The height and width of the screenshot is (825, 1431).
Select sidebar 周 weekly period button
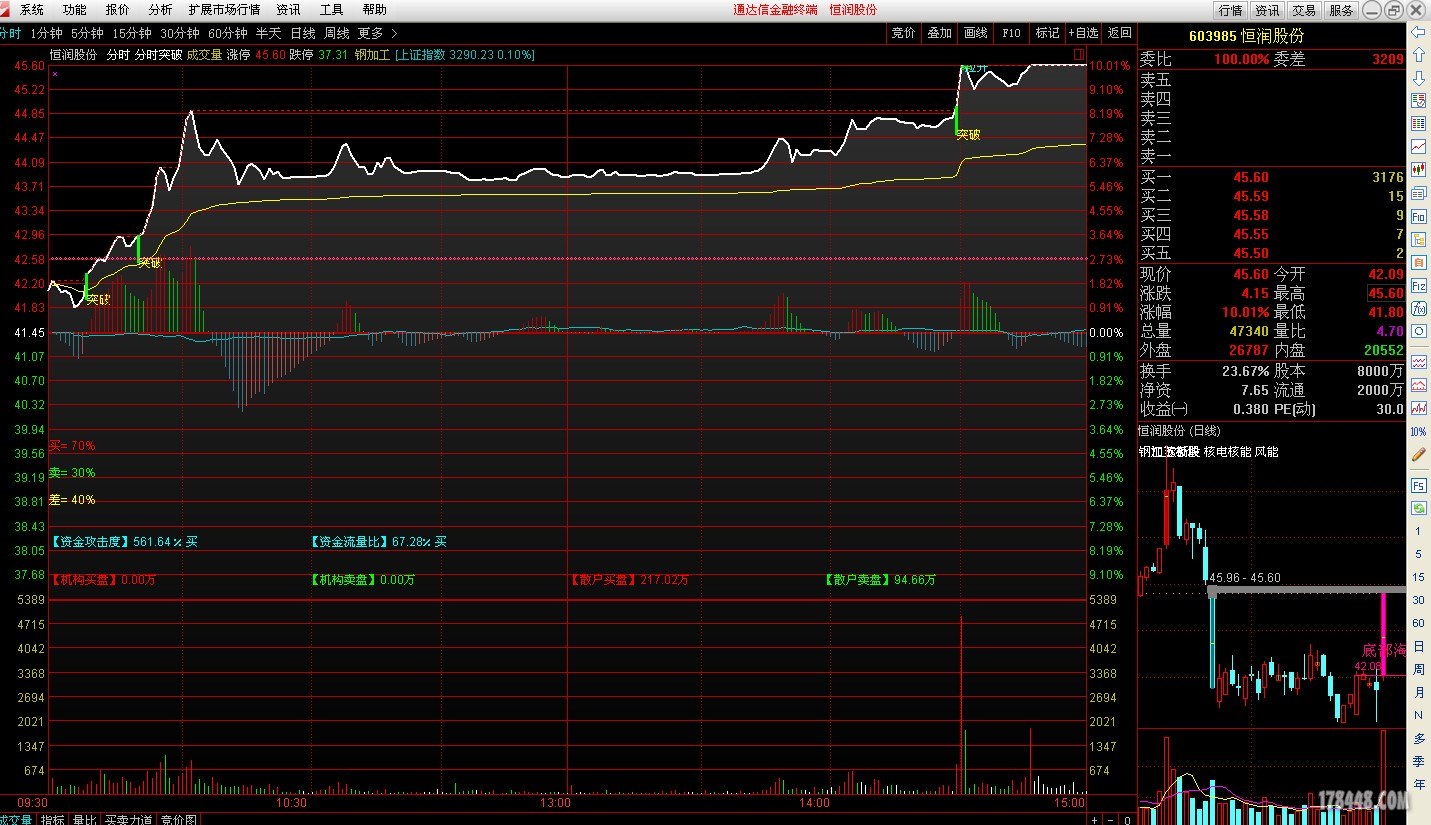pyautogui.click(x=1418, y=670)
